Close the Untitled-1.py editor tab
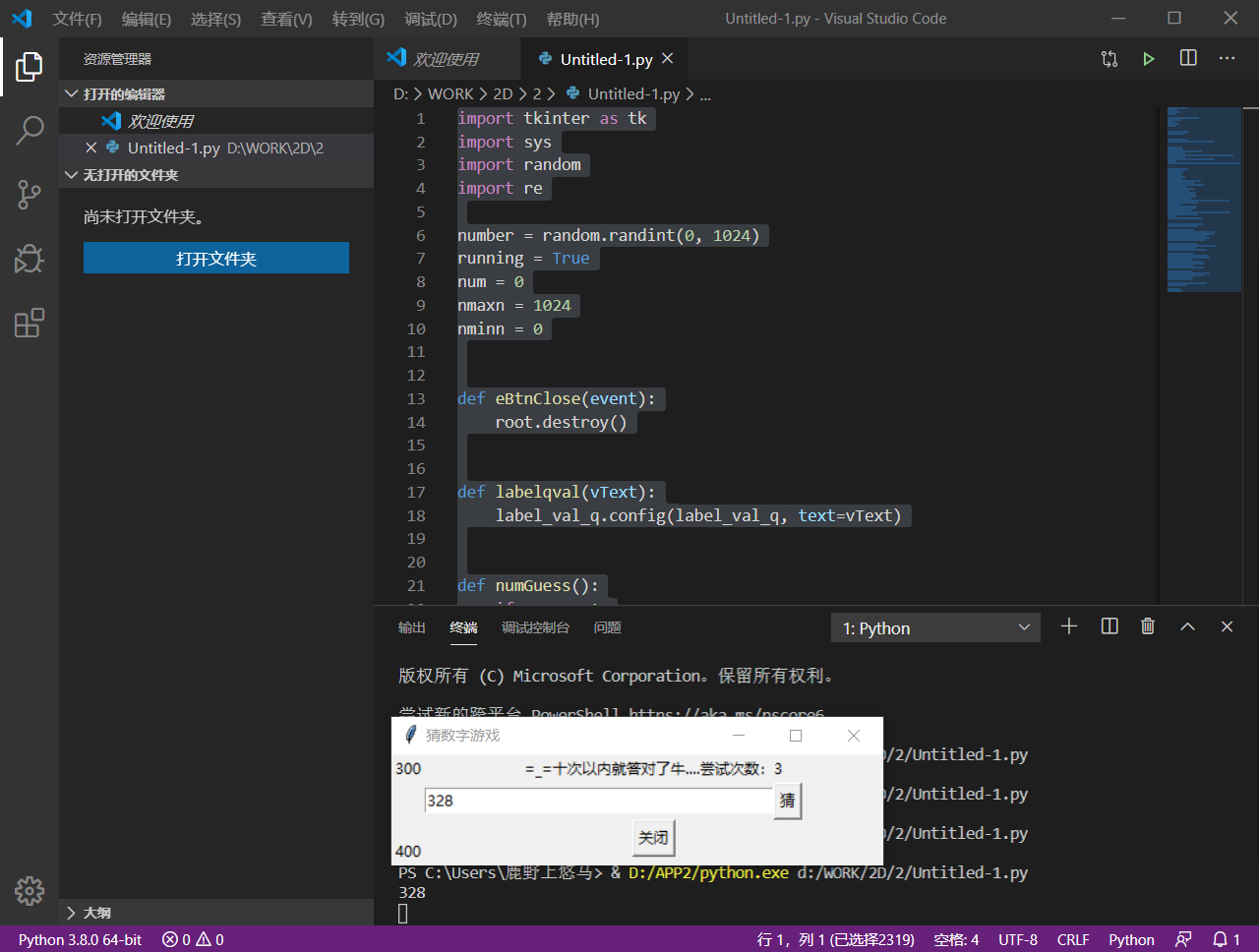 pos(668,59)
